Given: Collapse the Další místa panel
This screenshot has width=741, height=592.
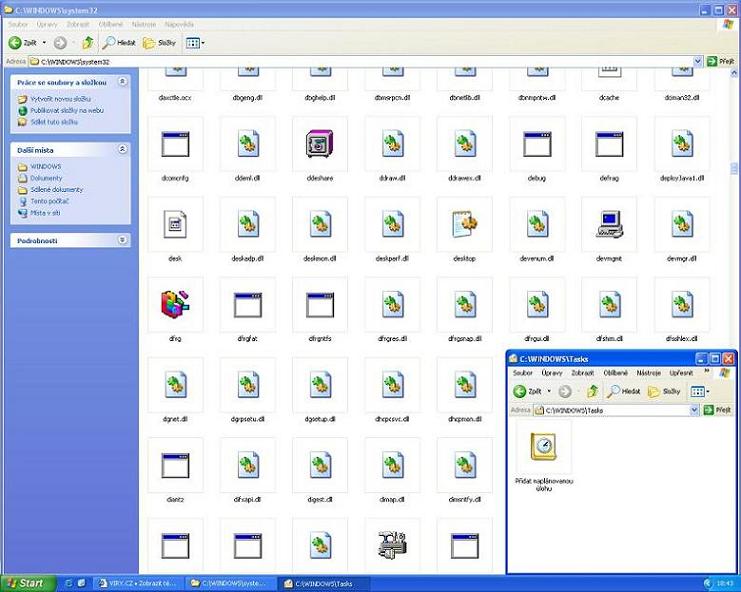Looking at the screenshot, I should coord(122,149).
